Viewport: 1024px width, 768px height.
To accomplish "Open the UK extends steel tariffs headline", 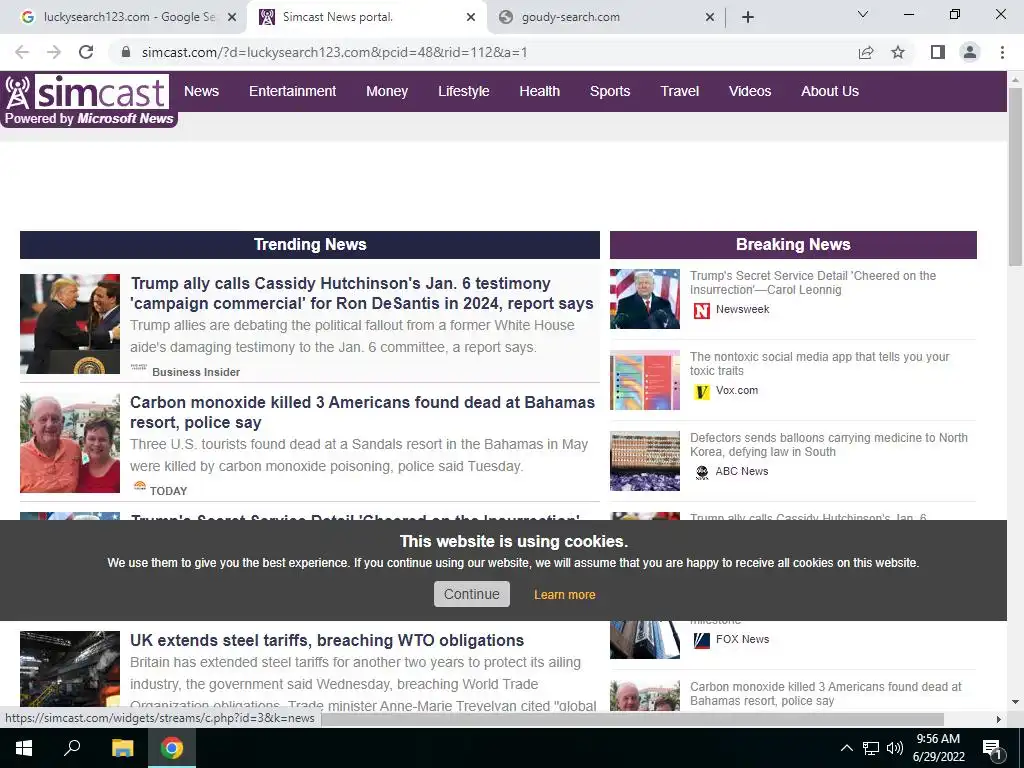I will pyautogui.click(x=327, y=640).
